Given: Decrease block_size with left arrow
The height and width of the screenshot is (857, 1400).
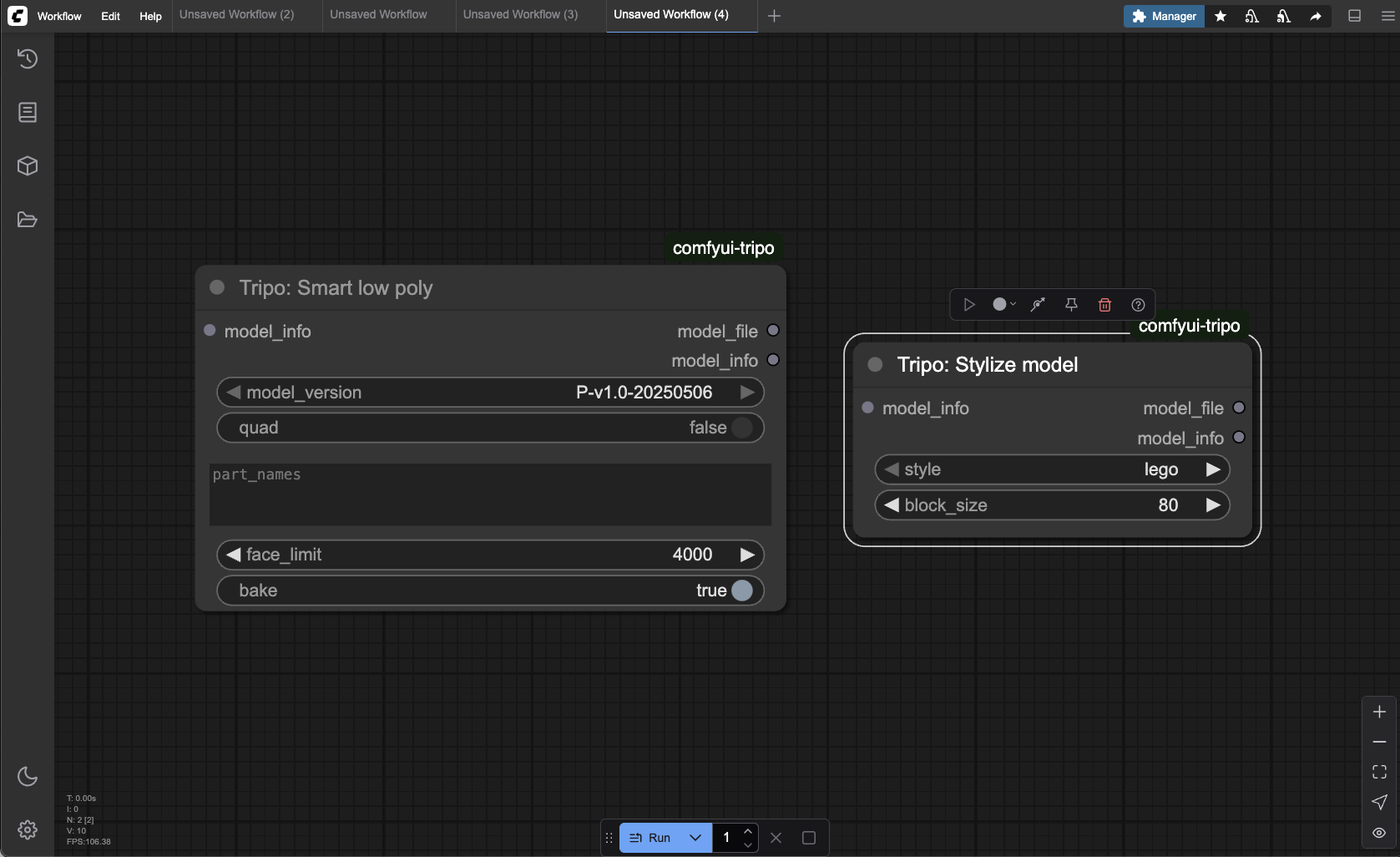Looking at the screenshot, I should 892,505.
